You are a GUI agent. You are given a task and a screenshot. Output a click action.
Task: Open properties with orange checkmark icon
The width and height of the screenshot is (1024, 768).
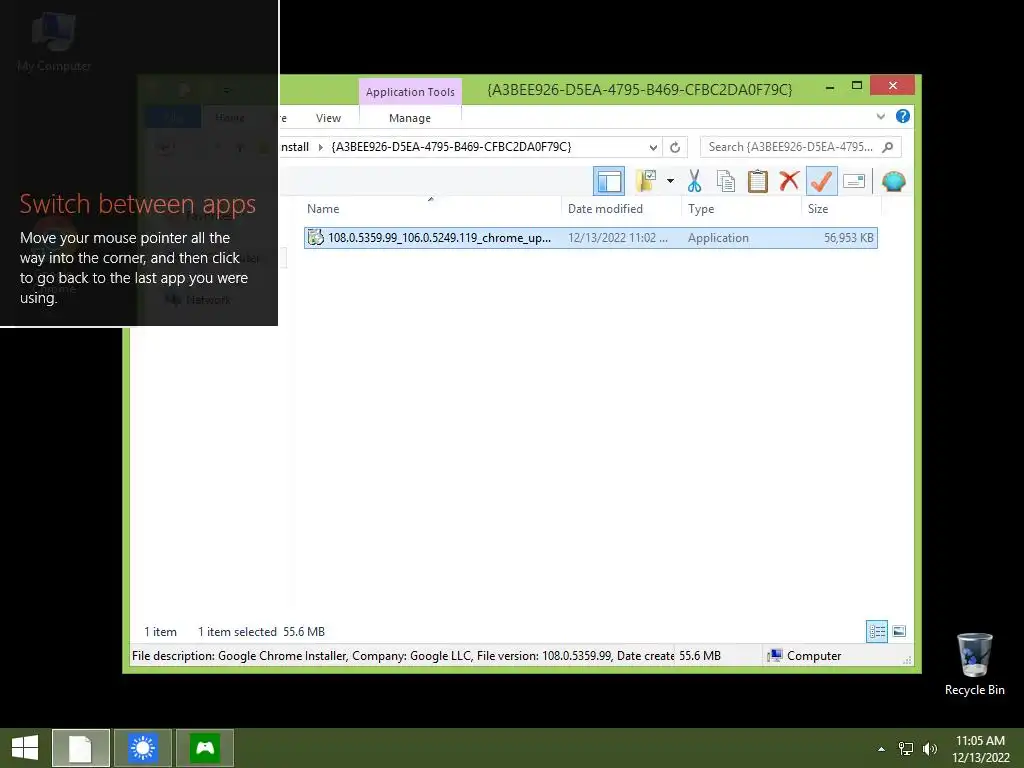[822, 181]
